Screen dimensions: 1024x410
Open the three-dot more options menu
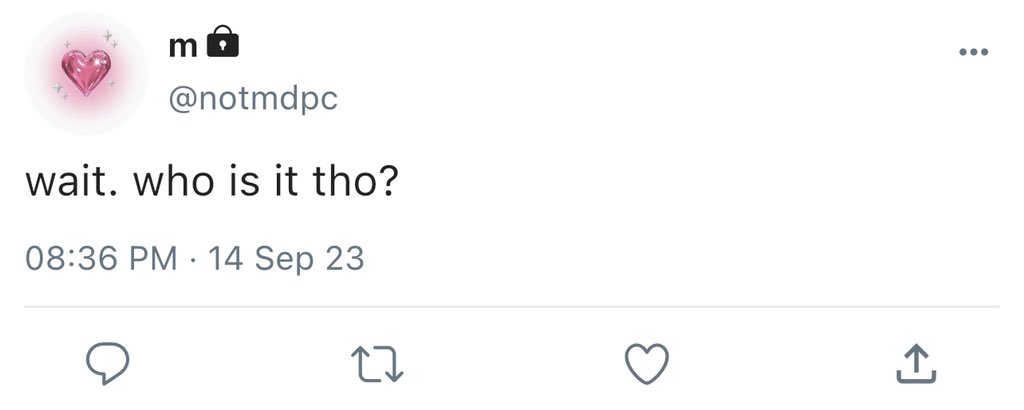click(x=974, y=51)
